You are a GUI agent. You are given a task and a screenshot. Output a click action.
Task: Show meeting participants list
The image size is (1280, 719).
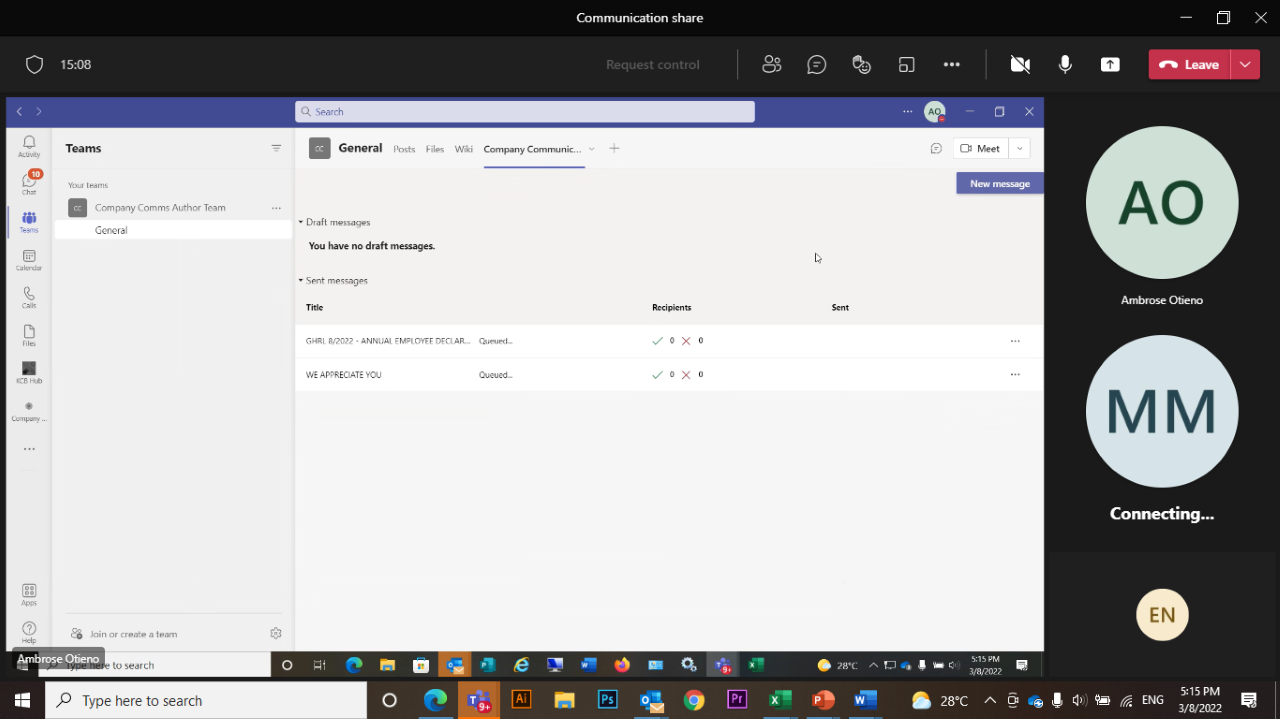[771, 64]
